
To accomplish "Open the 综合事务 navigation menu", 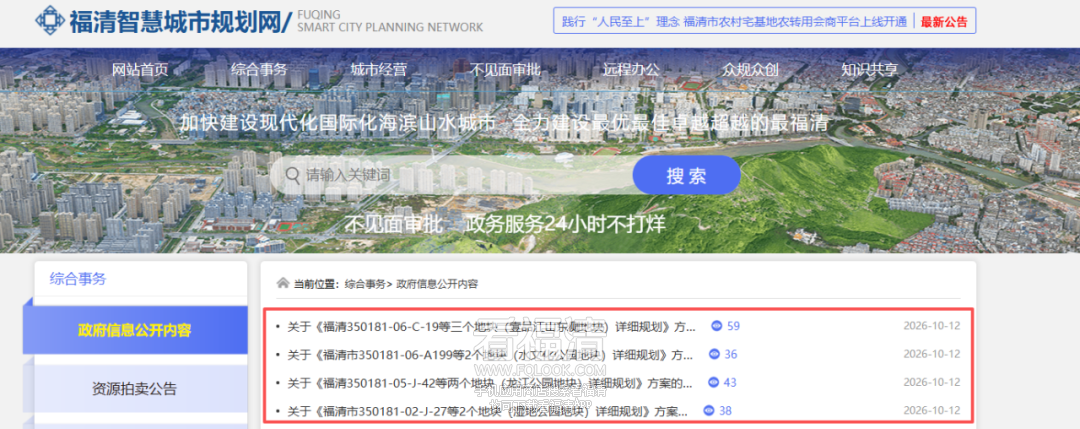I will [259, 70].
